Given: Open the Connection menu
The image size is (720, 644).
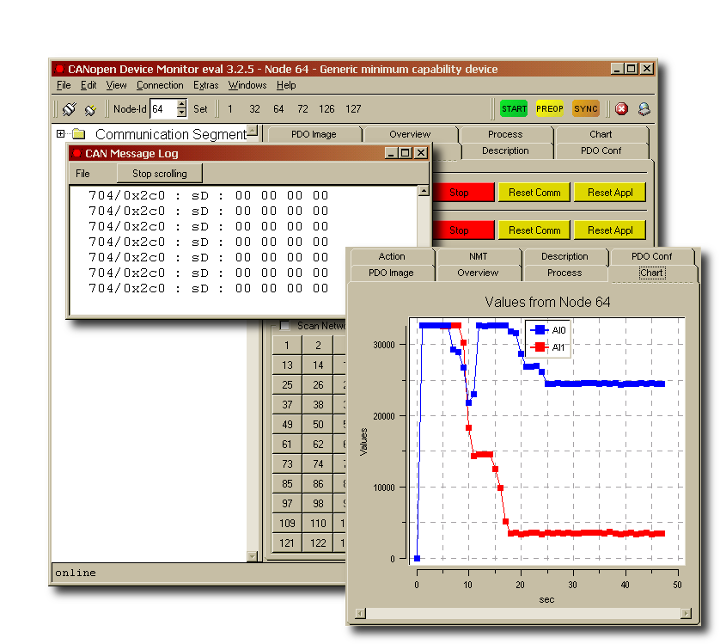Looking at the screenshot, I should coord(159,85).
